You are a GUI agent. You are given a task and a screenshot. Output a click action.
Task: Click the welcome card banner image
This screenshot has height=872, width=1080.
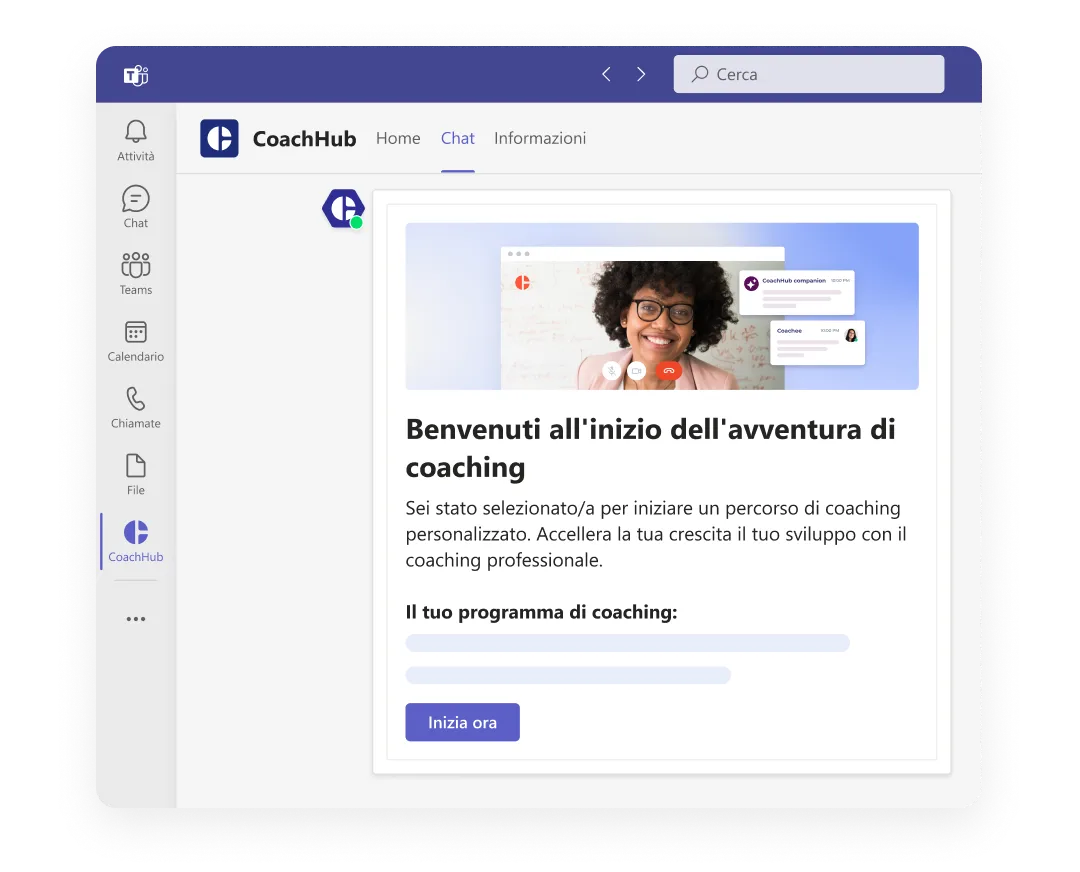pyautogui.click(x=662, y=306)
